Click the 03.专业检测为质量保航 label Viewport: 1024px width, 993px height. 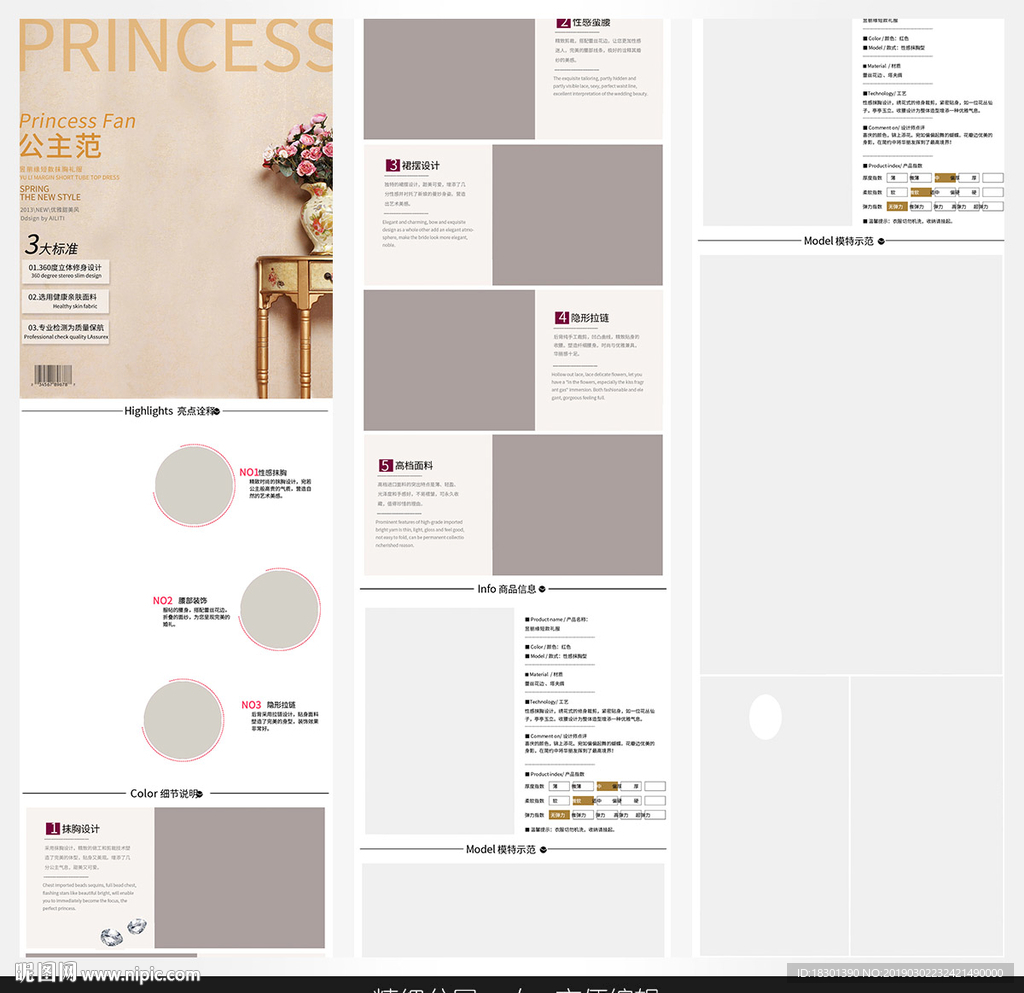point(66,330)
